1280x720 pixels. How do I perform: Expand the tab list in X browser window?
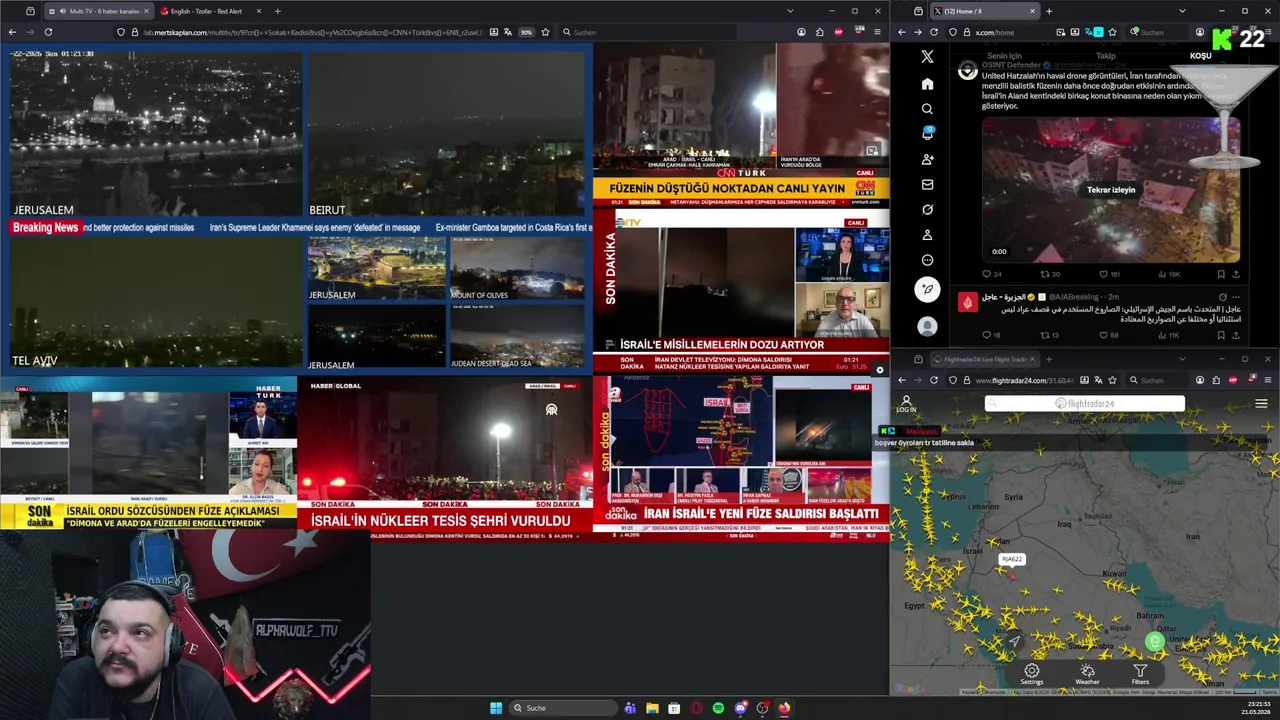coord(1182,11)
